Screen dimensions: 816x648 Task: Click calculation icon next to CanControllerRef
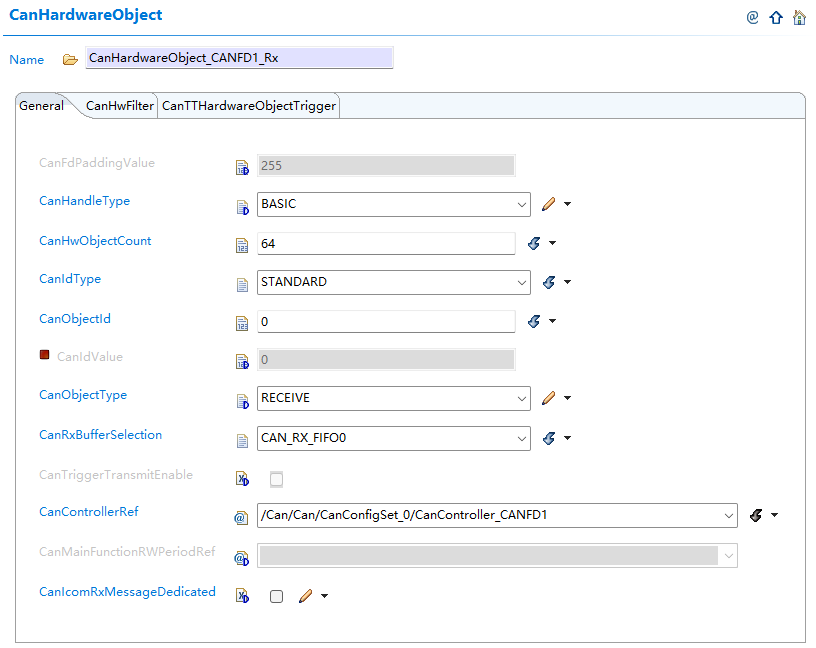click(x=756, y=515)
